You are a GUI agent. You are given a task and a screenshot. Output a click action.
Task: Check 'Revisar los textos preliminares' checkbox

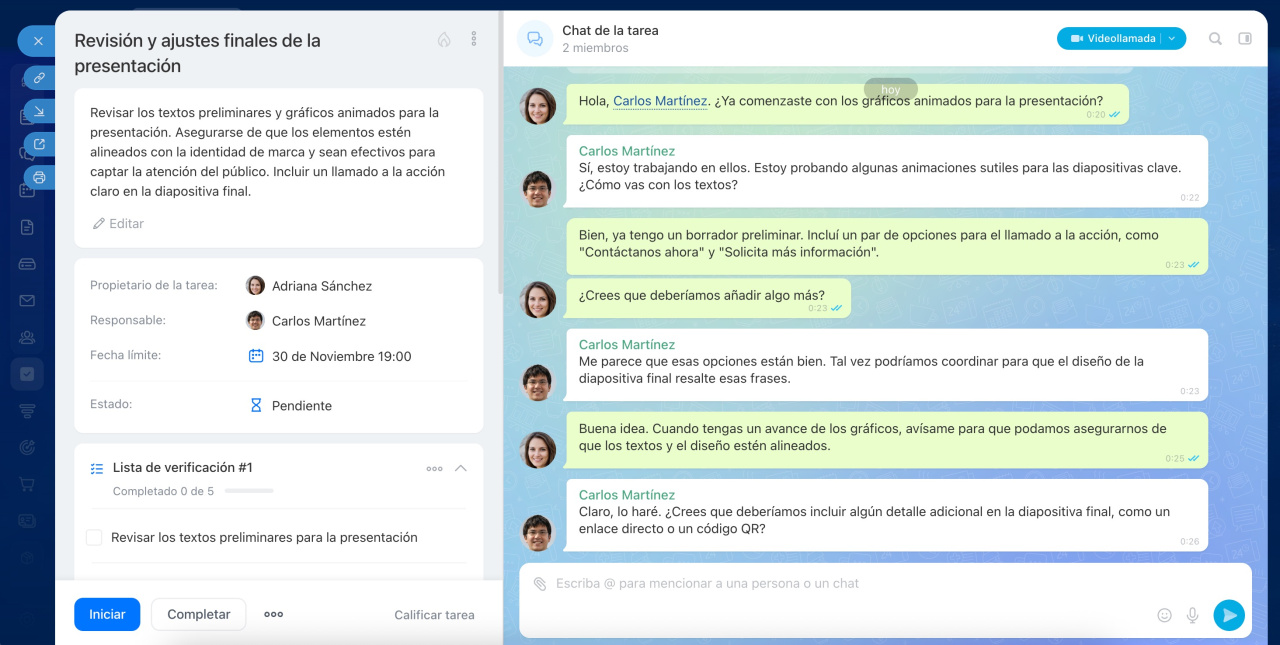pos(94,538)
